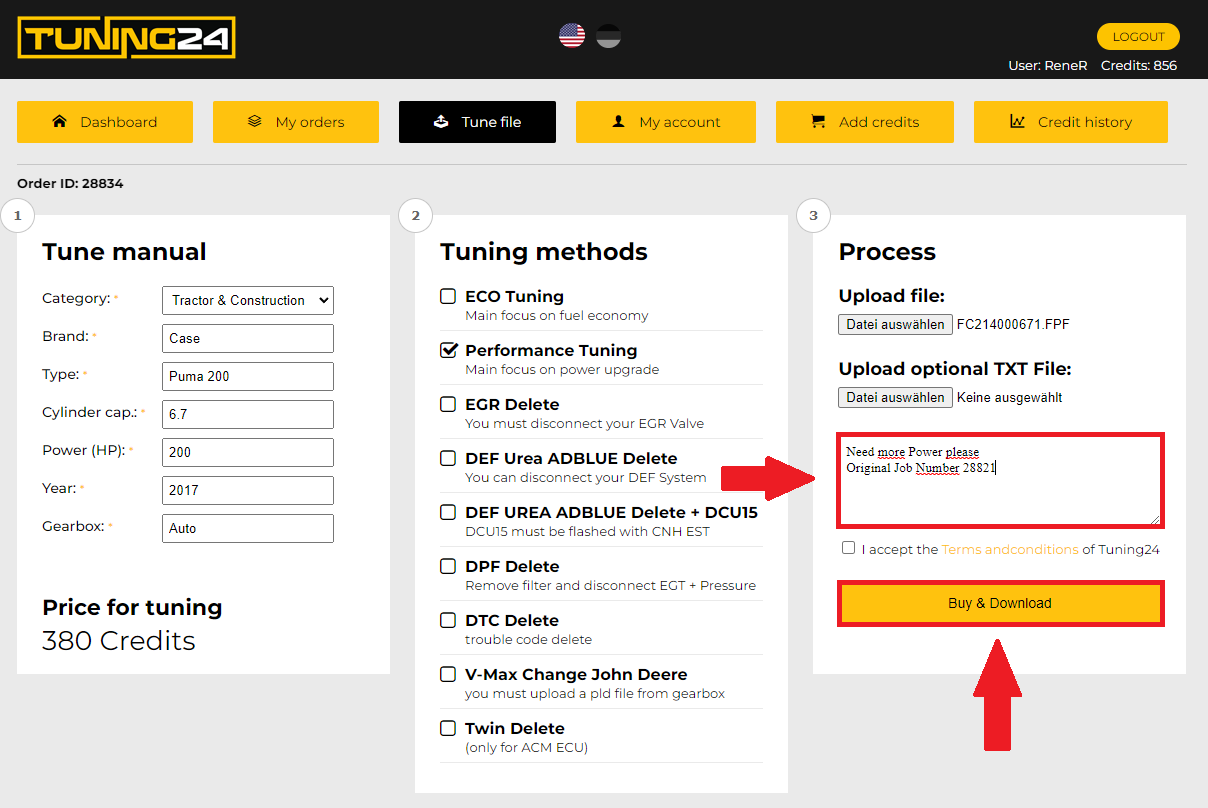
Task: Click the 380 Credits price text
Action: pos(119,641)
